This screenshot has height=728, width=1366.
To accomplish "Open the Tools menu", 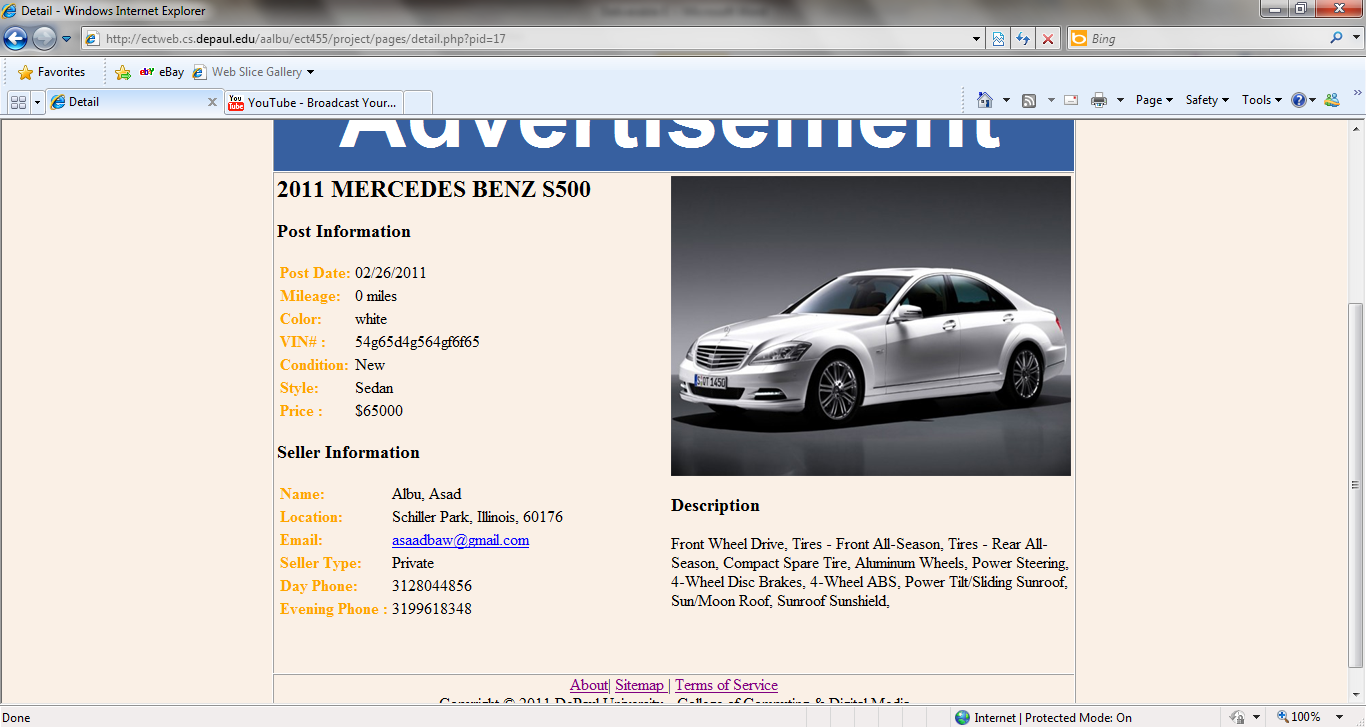I will [x=1262, y=100].
